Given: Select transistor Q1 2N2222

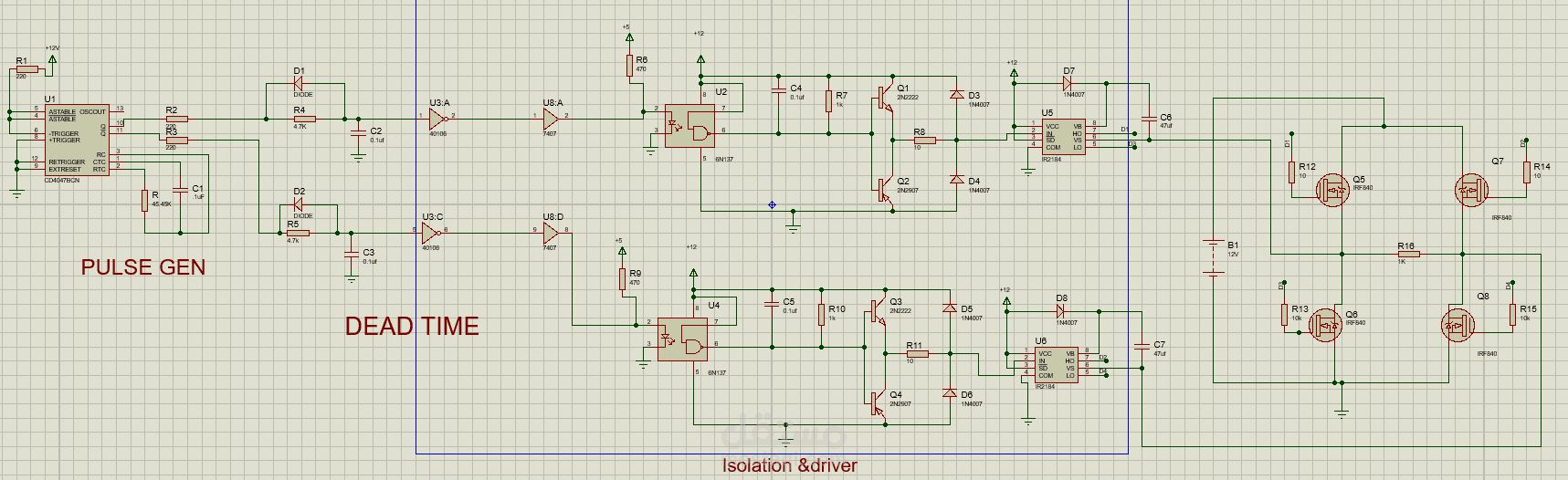Looking at the screenshot, I should tap(885, 99).
